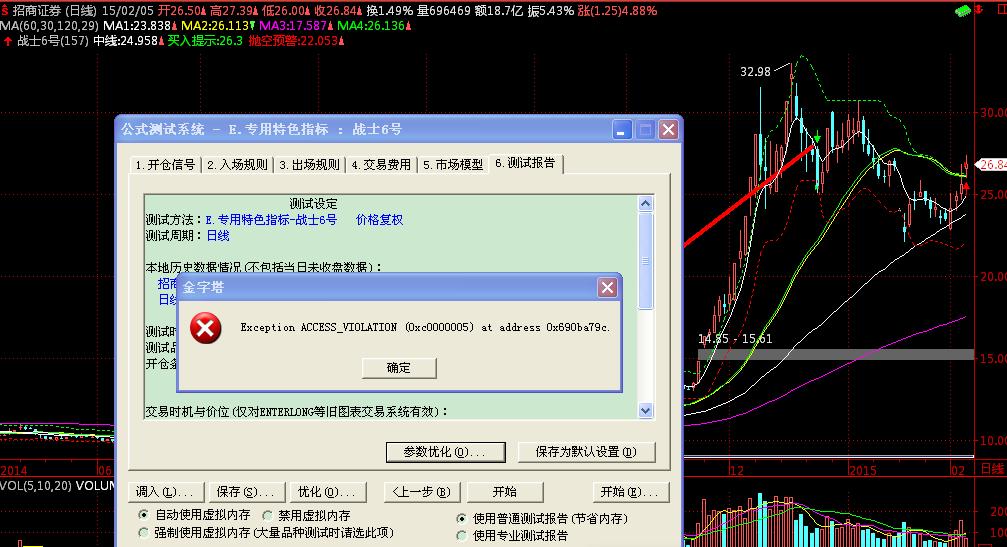Minimize the 公式测试系统 window
This screenshot has height=547, width=1007.
(x=622, y=129)
